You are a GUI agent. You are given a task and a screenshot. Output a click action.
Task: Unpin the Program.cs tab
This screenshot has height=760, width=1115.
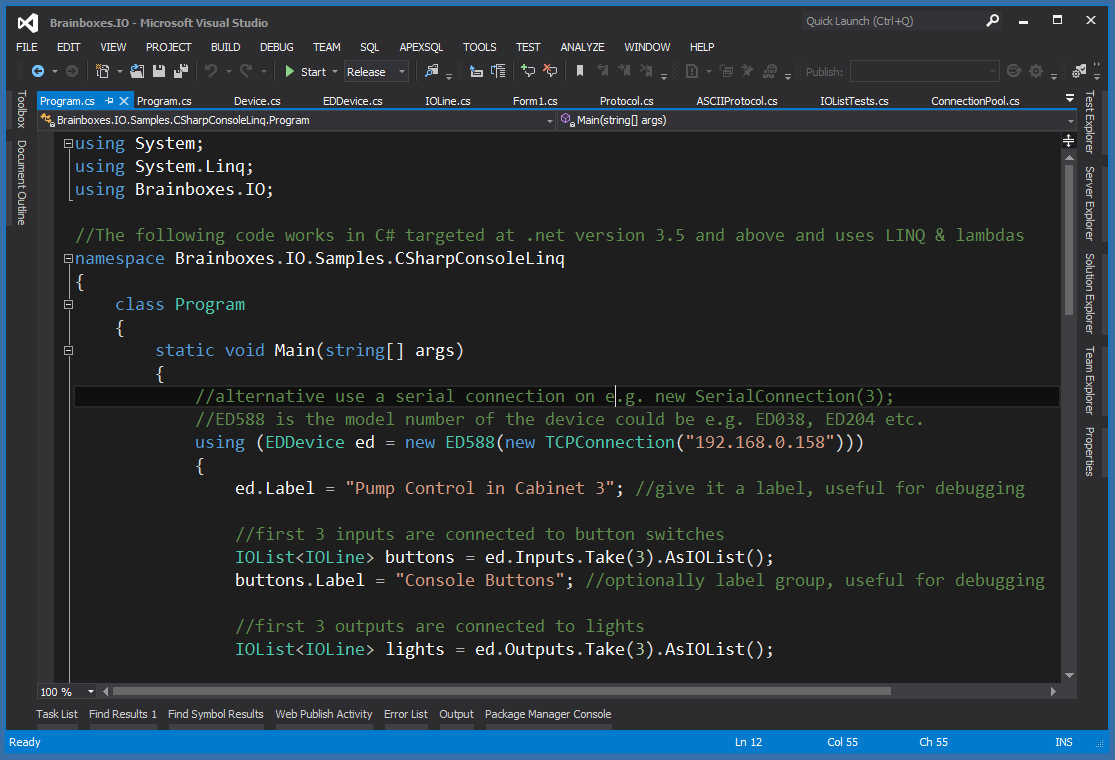pos(108,100)
